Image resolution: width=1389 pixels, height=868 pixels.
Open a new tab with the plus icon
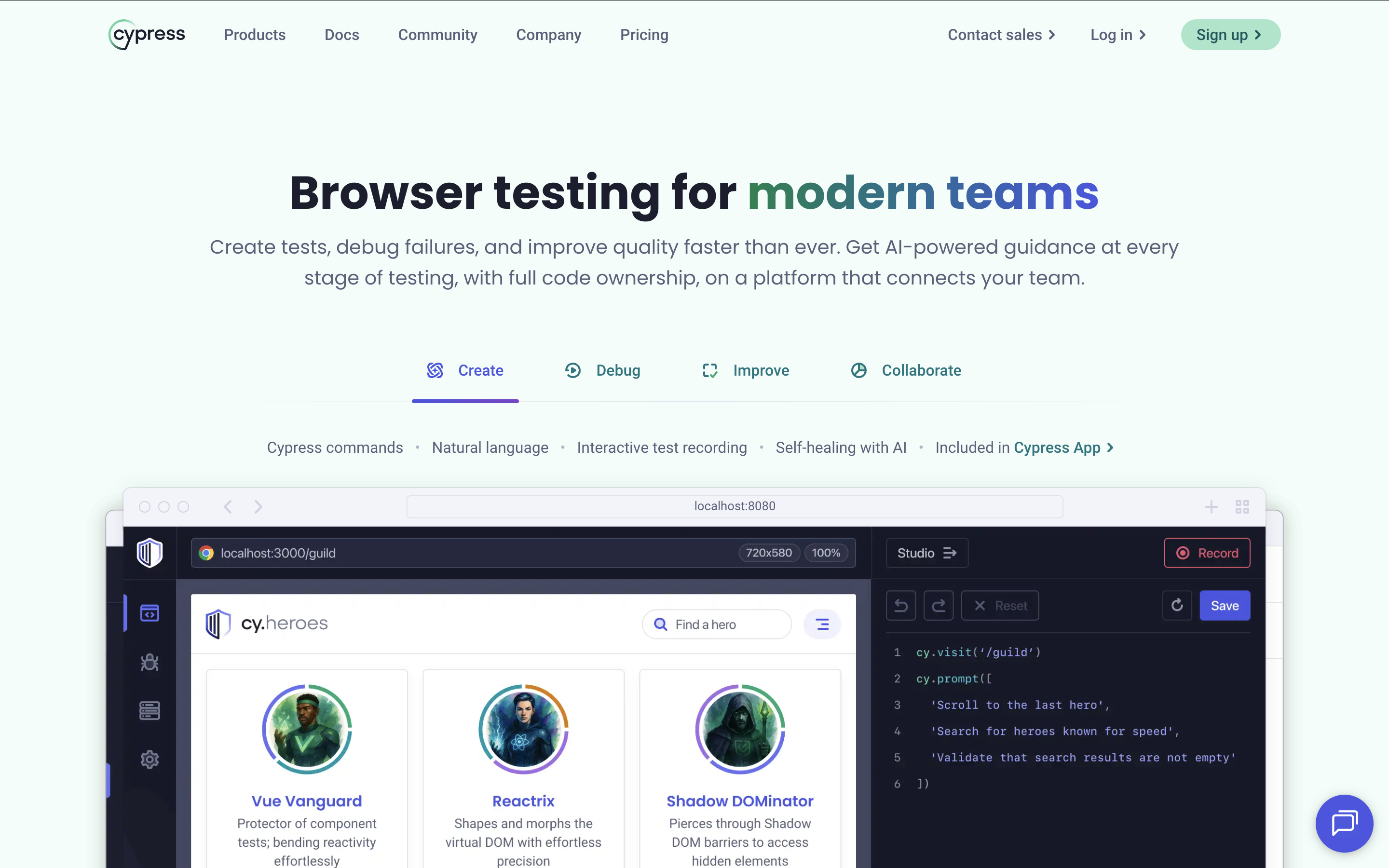click(x=1212, y=506)
